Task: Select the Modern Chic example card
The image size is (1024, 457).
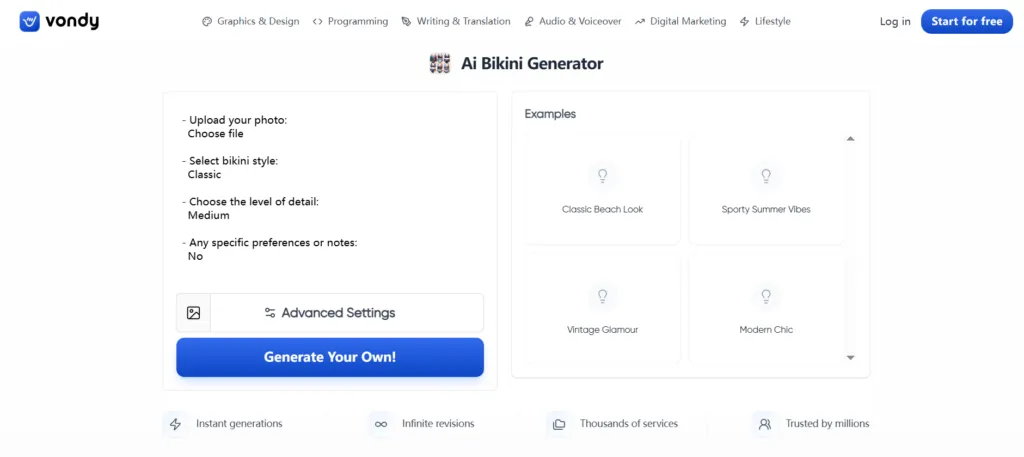Action: (x=766, y=310)
